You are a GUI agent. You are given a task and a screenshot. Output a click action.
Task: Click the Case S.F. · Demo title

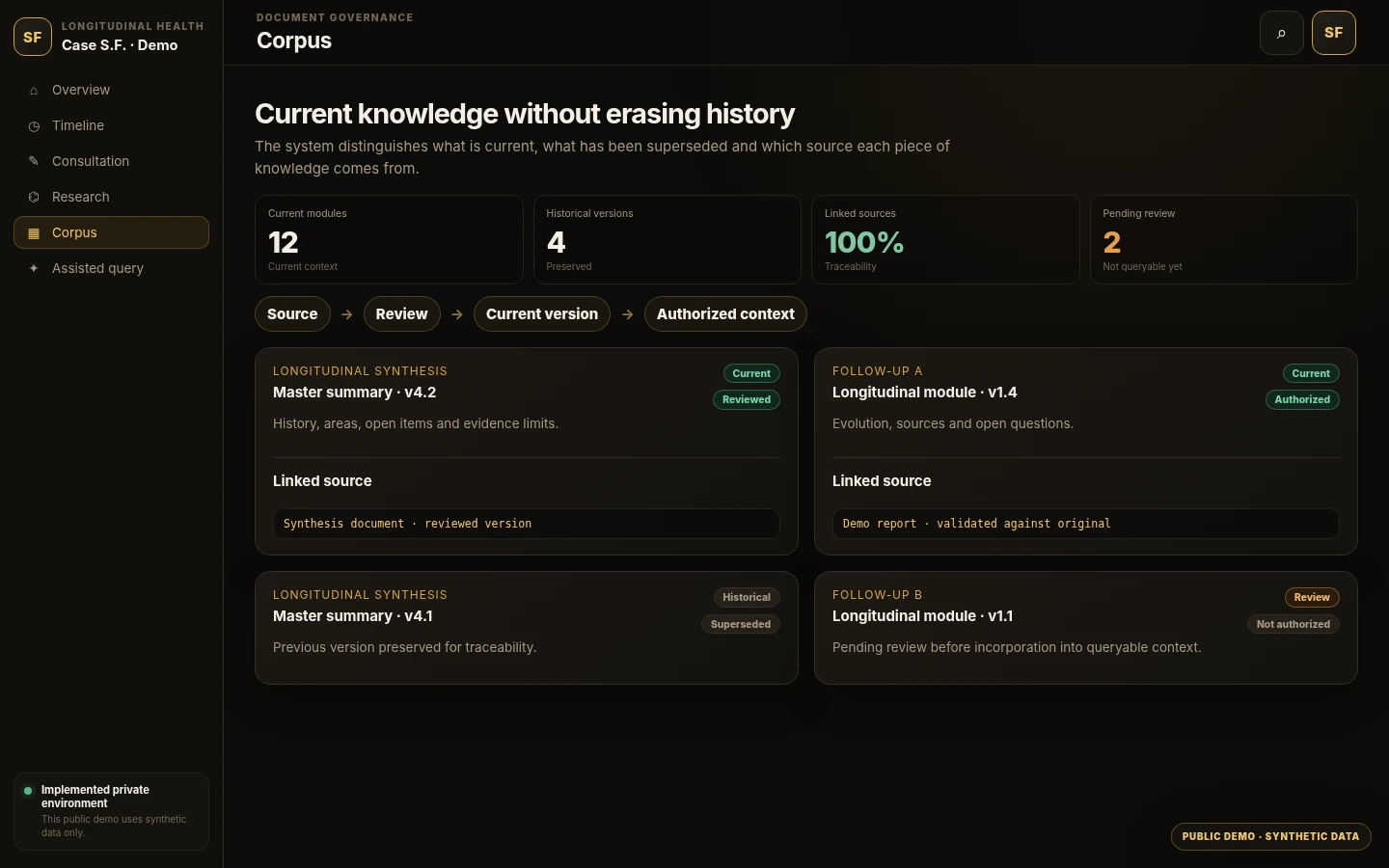click(120, 45)
